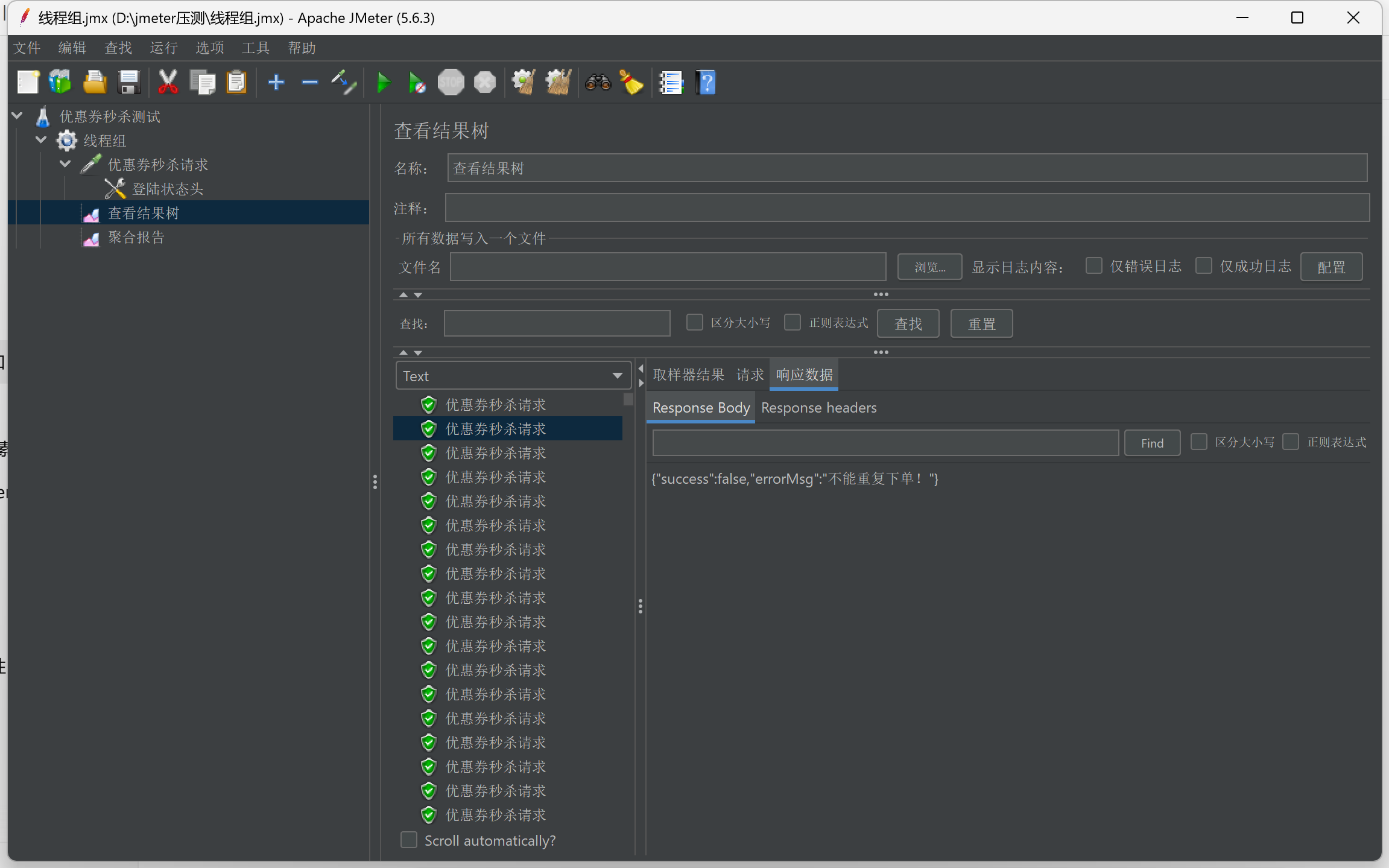Click the scissors Cut icon
The height and width of the screenshot is (868, 1389).
(x=168, y=83)
